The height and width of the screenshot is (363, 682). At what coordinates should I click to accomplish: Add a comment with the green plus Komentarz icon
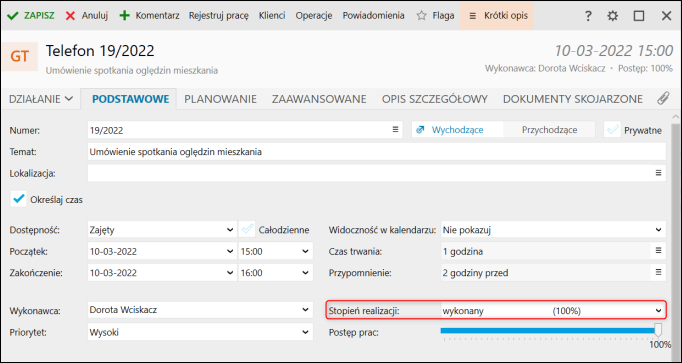(125, 16)
